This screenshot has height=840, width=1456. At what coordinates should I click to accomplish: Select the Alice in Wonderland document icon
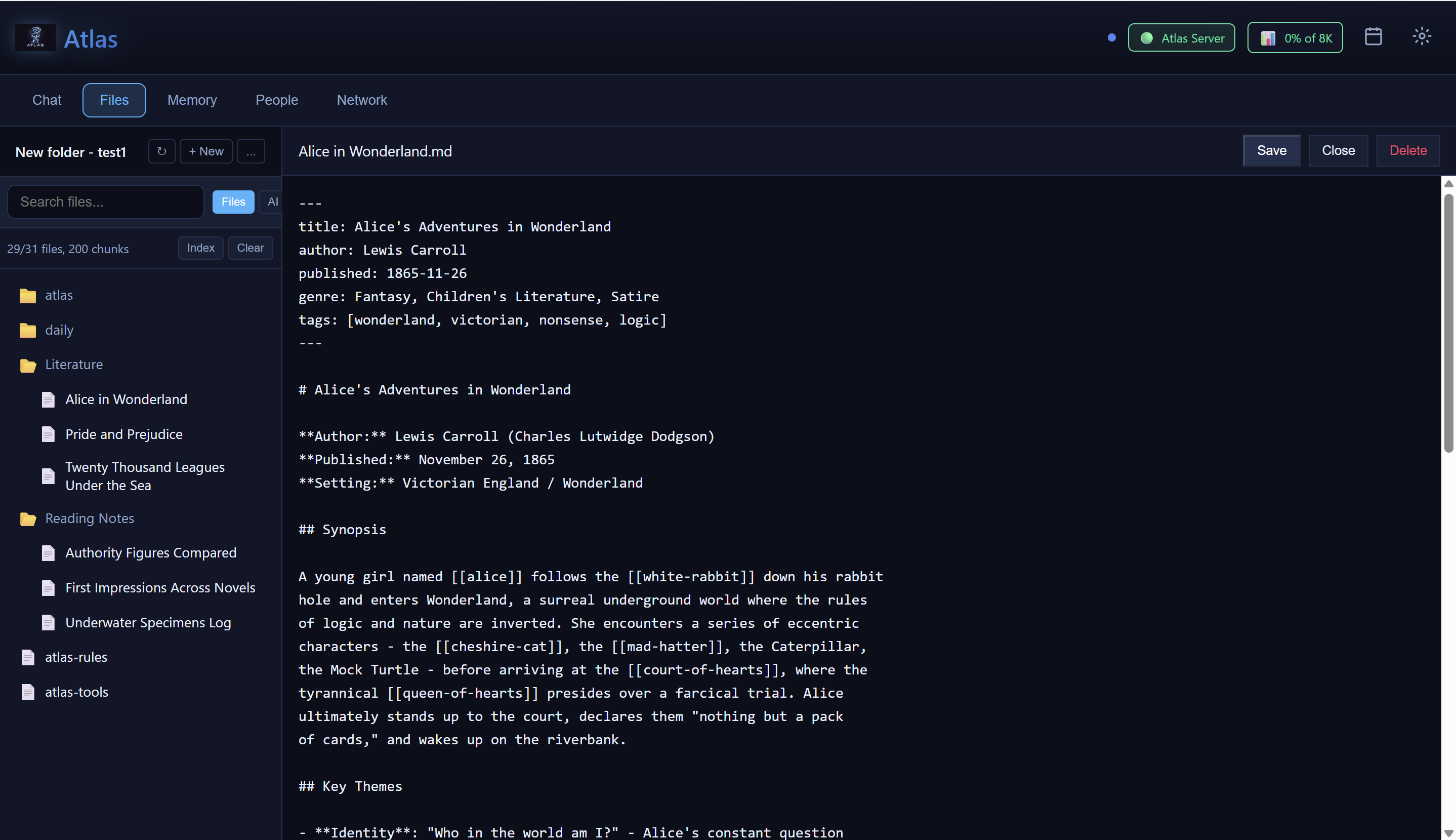pos(49,399)
